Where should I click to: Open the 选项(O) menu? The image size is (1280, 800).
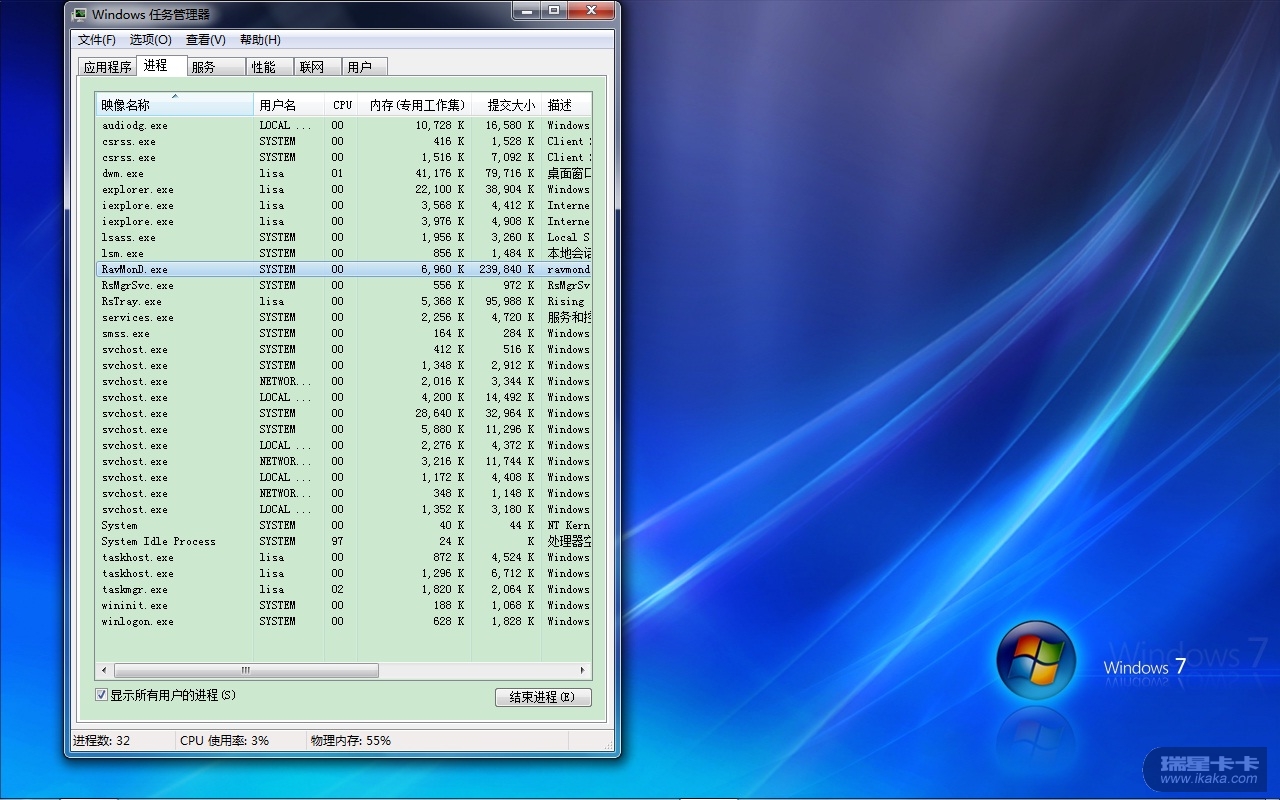150,40
